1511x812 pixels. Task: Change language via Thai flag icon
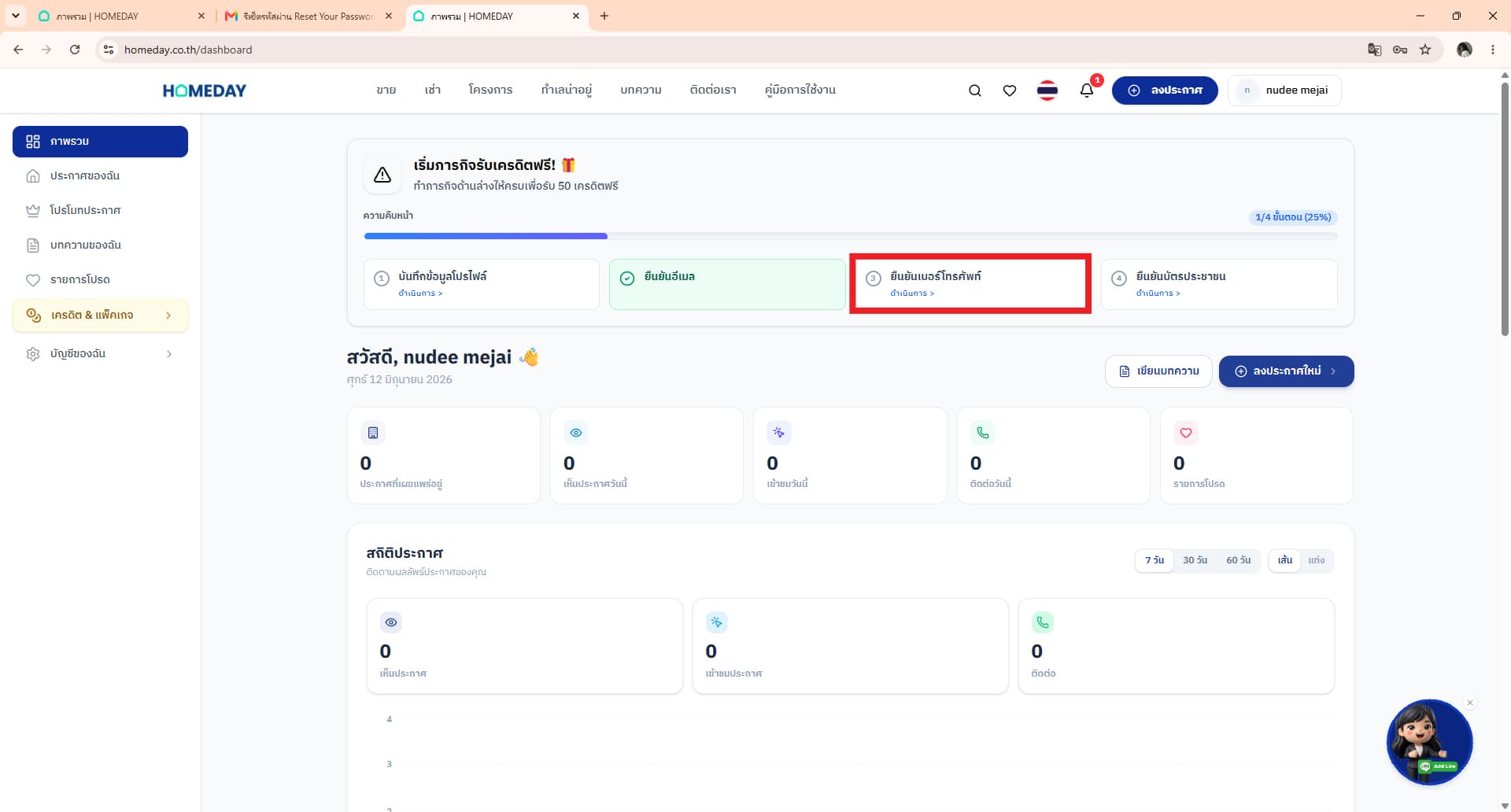tap(1047, 90)
